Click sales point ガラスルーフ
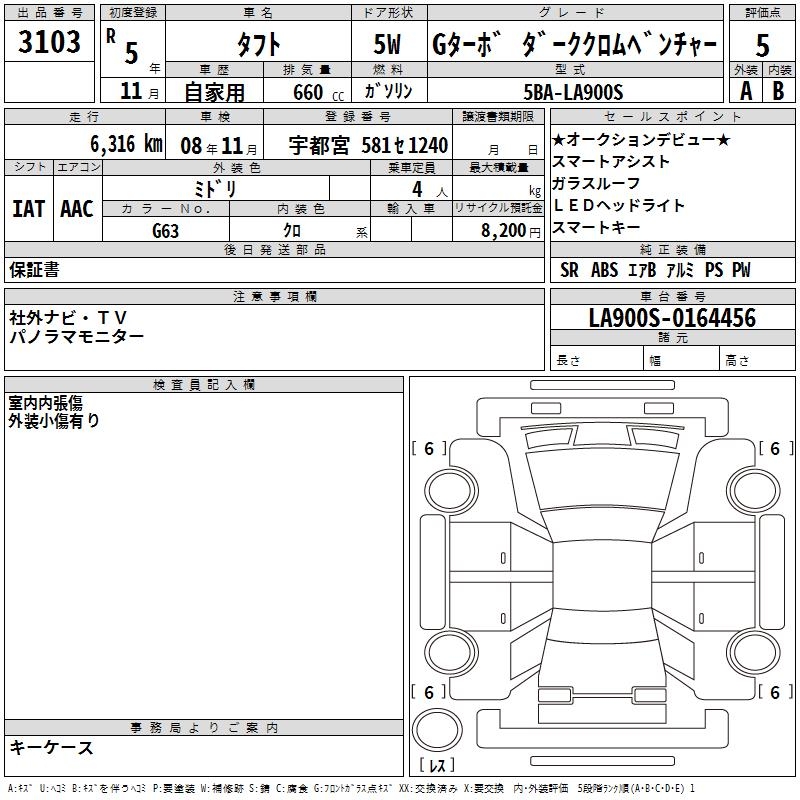800x800 pixels. click(596, 183)
